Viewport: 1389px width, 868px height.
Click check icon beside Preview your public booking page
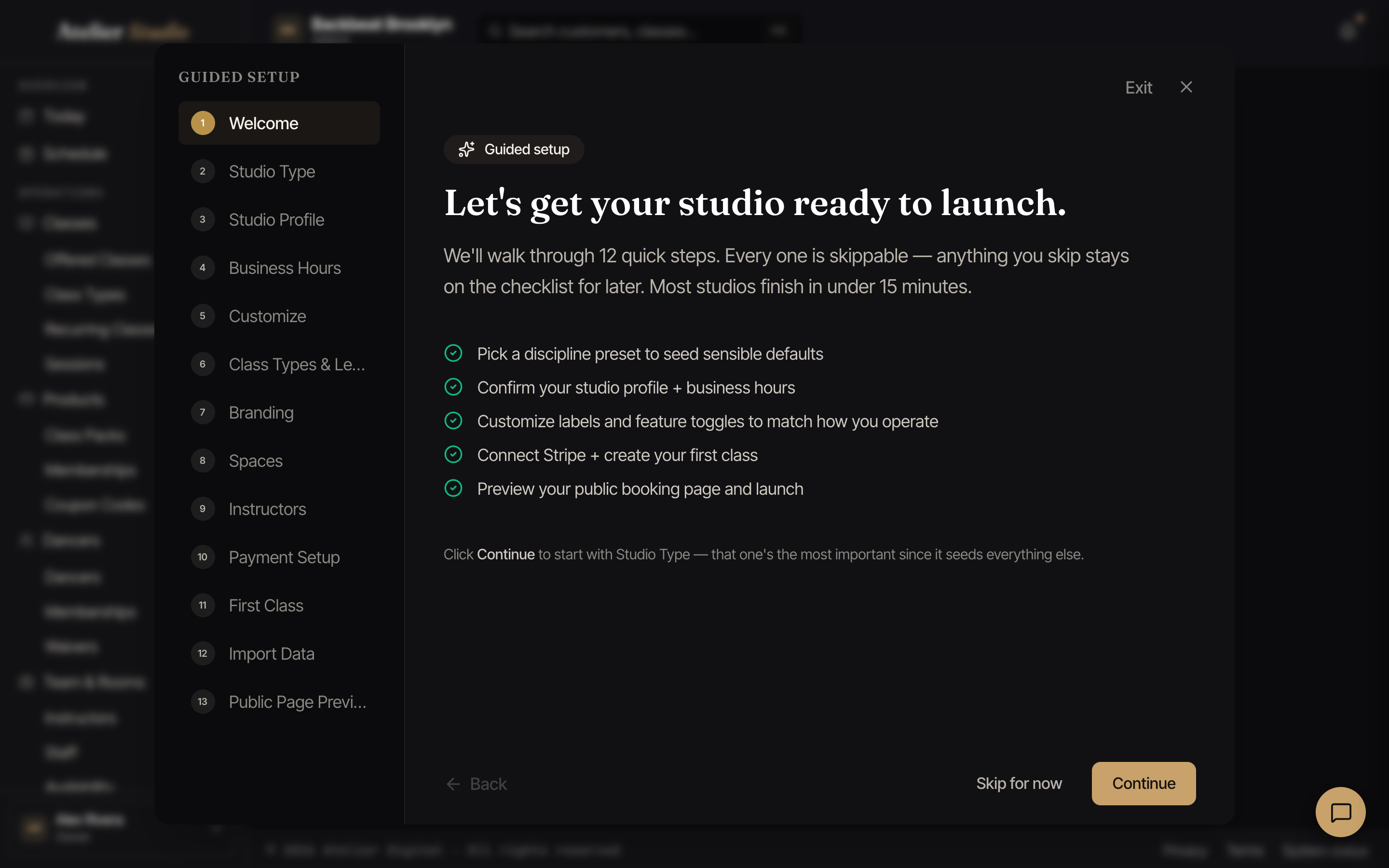click(453, 488)
